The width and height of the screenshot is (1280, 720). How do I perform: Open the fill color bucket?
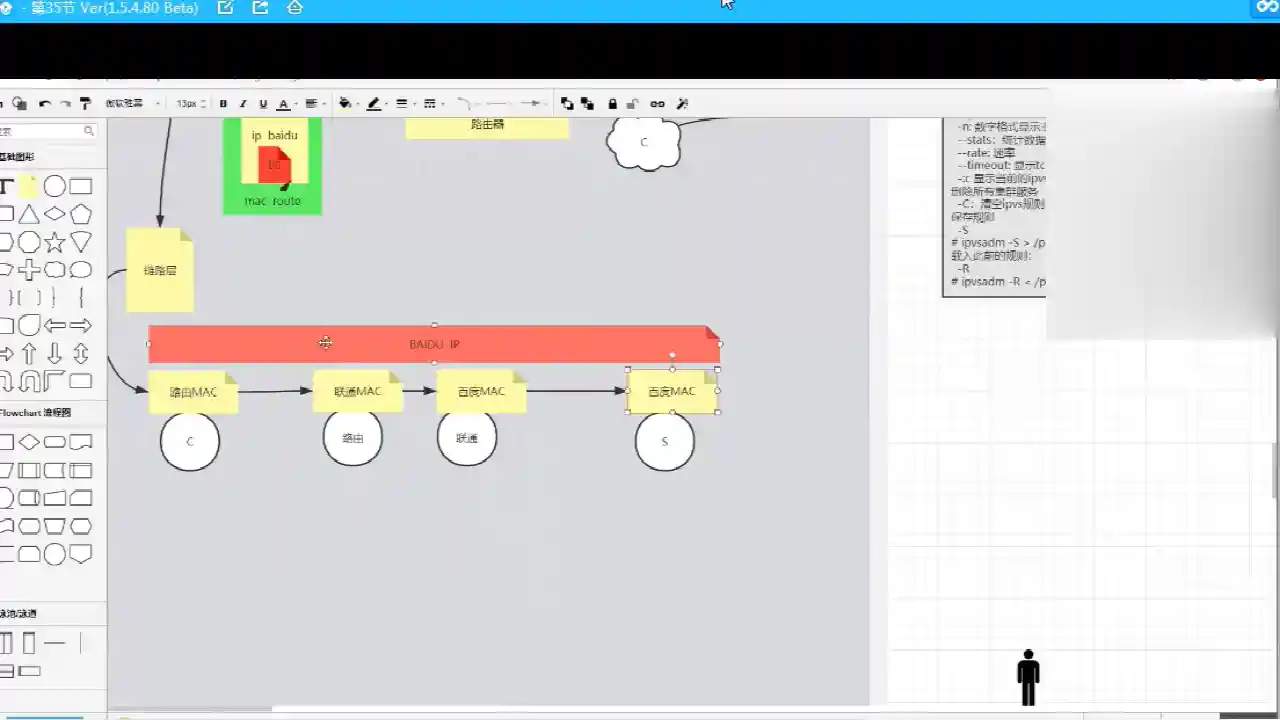(347, 104)
